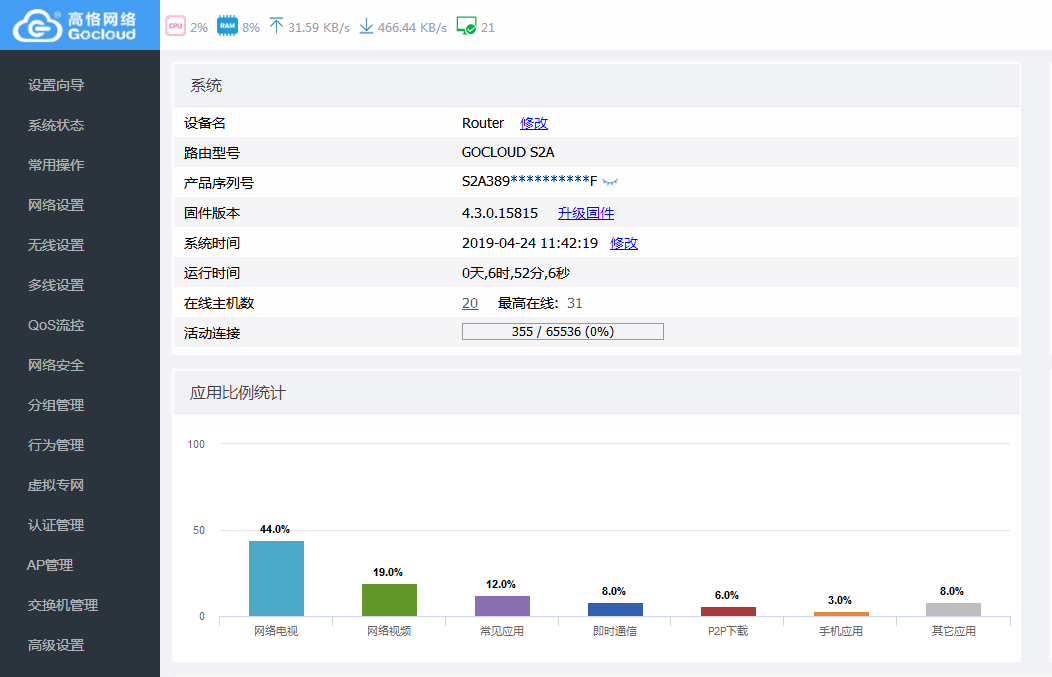
Task: Open 行为管理 in the sidebar
Action: click(x=56, y=445)
